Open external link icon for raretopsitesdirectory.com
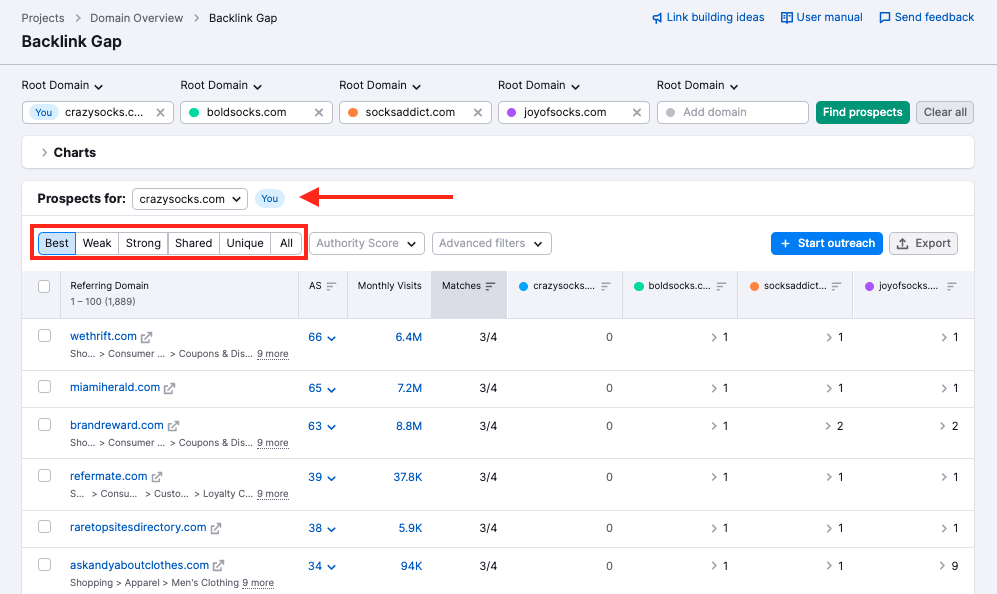Viewport: 997px width, 594px height. (x=216, y=528)
